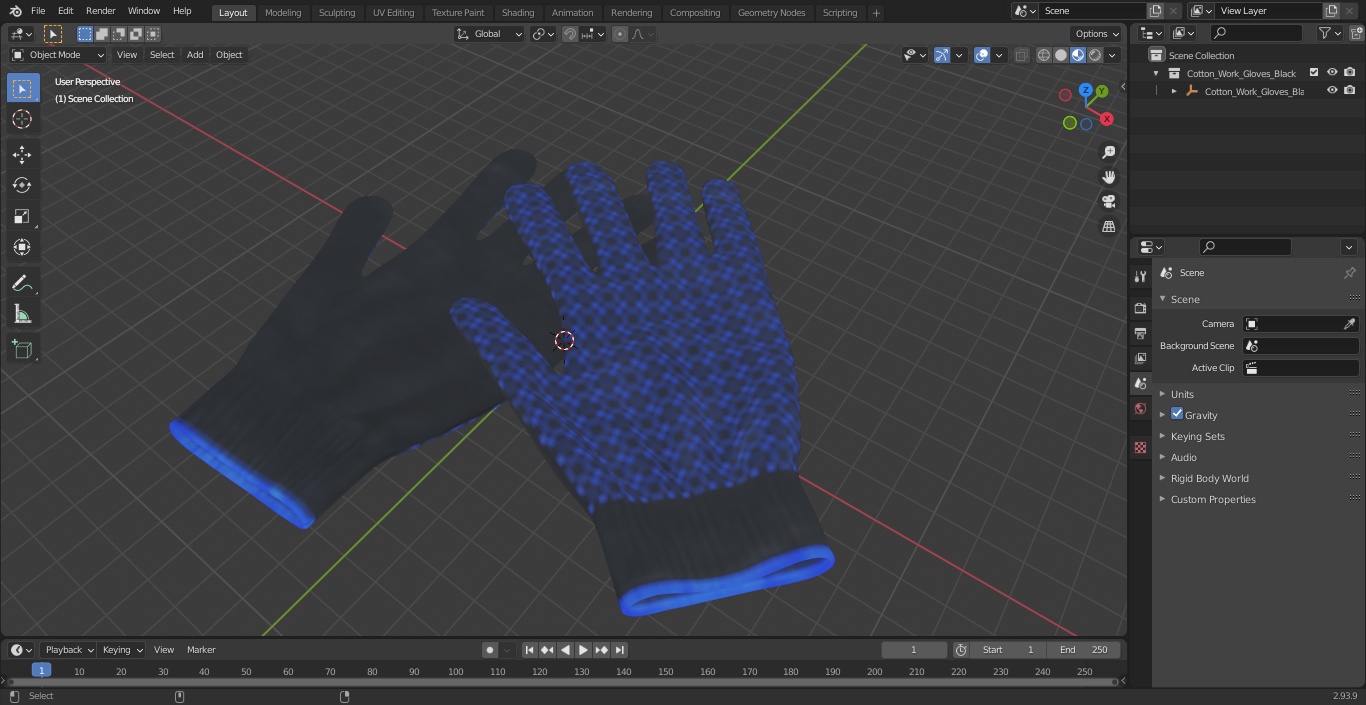Open the Scene properties tab
This screenshot has width=1366, height=705.
1140,383
